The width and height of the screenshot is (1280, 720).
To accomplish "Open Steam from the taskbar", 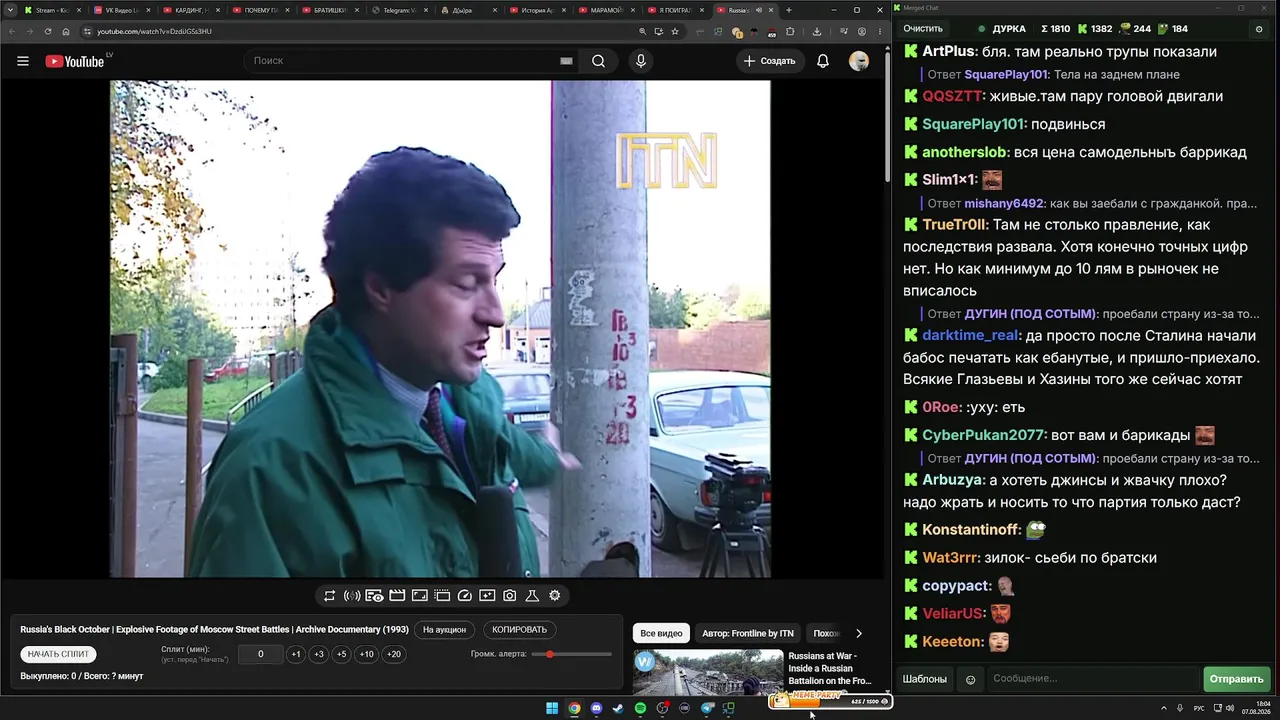I will [x=619, y=709].
